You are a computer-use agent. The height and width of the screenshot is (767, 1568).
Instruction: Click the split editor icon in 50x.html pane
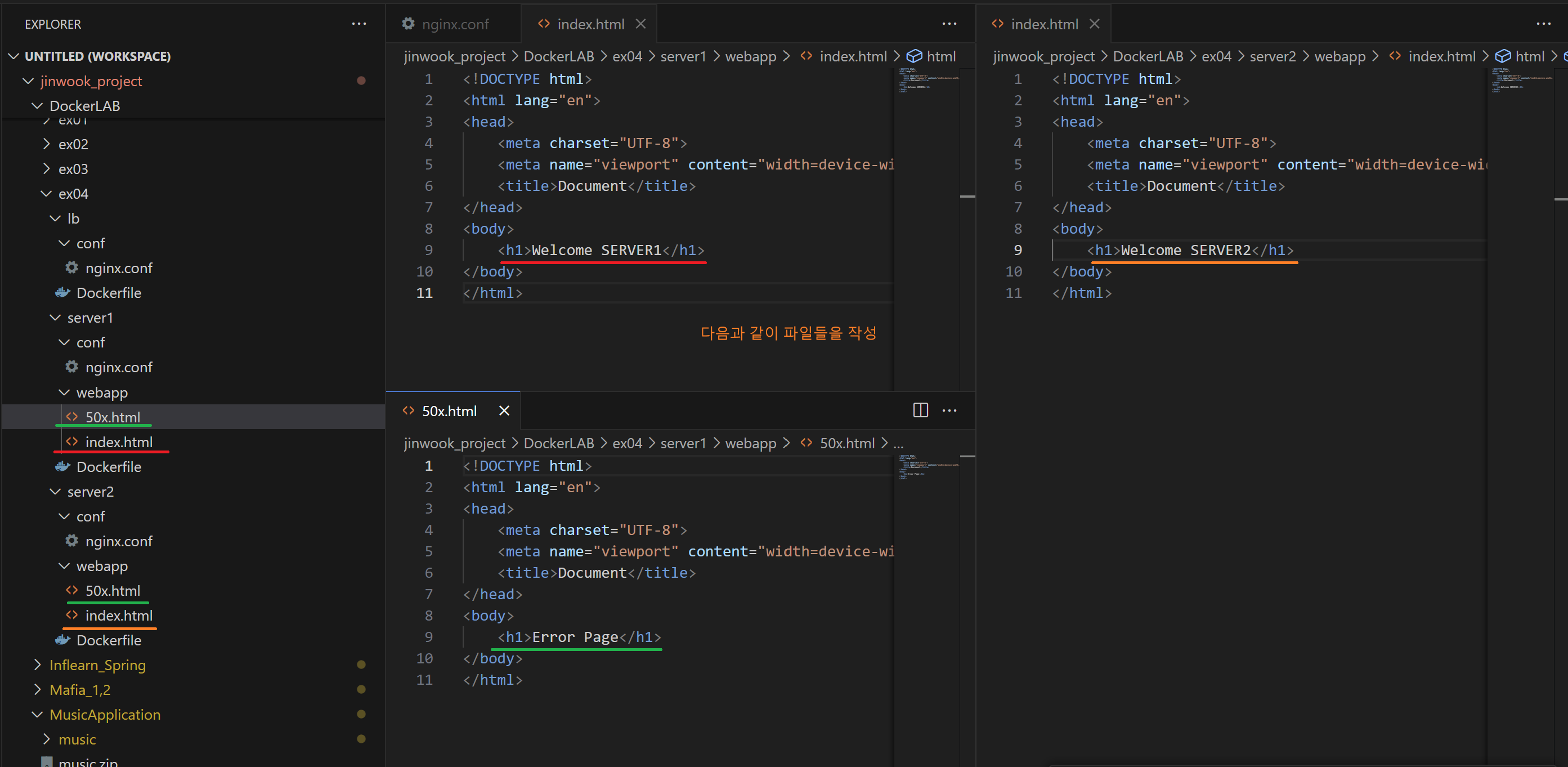[920, 411]
